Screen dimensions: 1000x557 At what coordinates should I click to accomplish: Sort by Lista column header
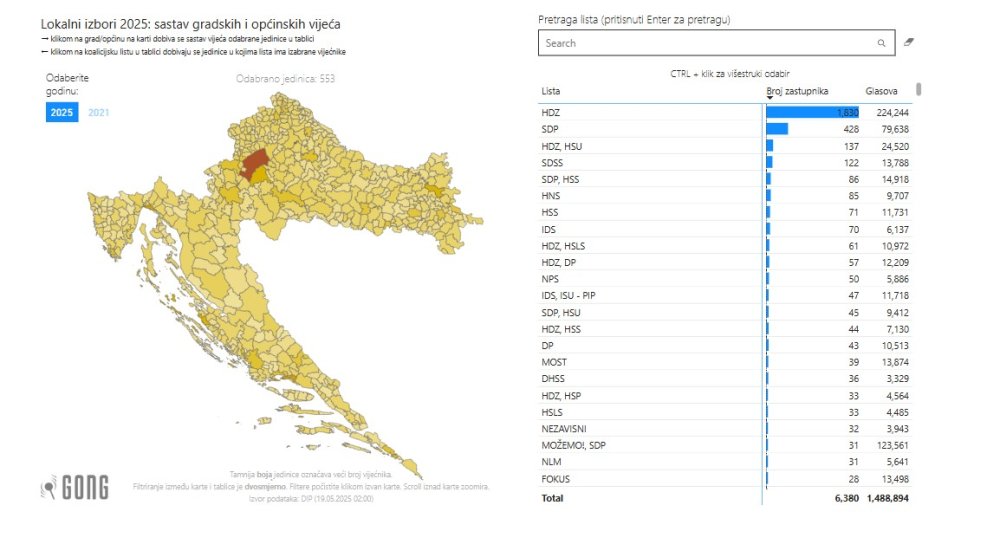[551, 91]
